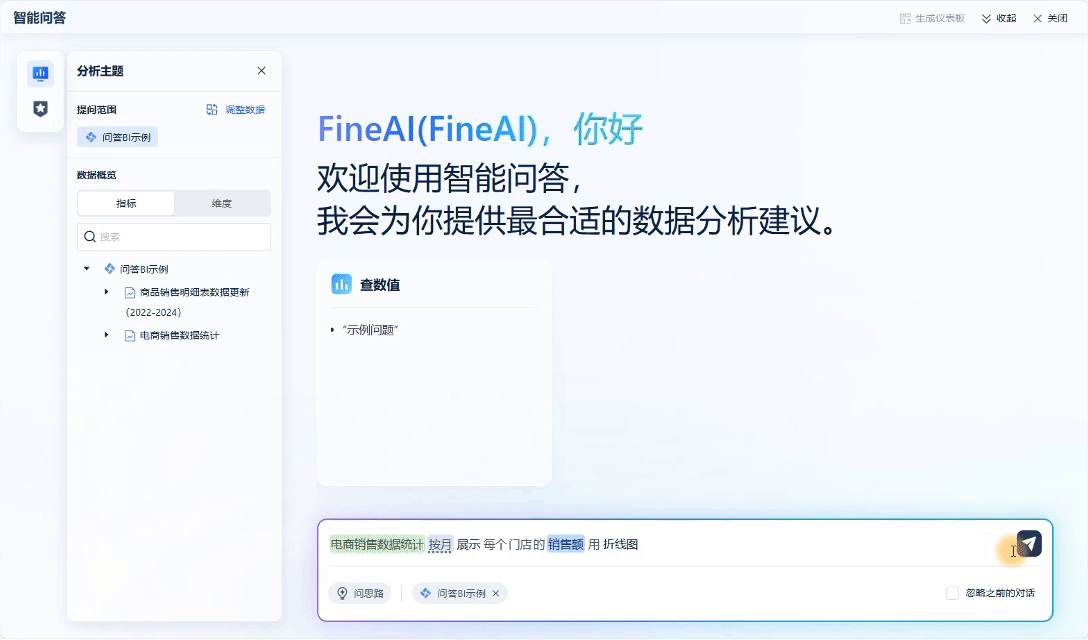
Task: Remove the 问答BI示例 chip with its x
Action: [495, 593]
